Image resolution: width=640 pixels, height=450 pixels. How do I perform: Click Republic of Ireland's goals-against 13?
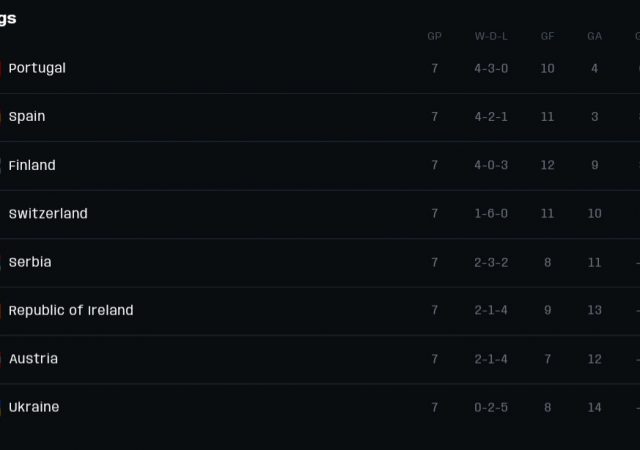pos(595,311)
